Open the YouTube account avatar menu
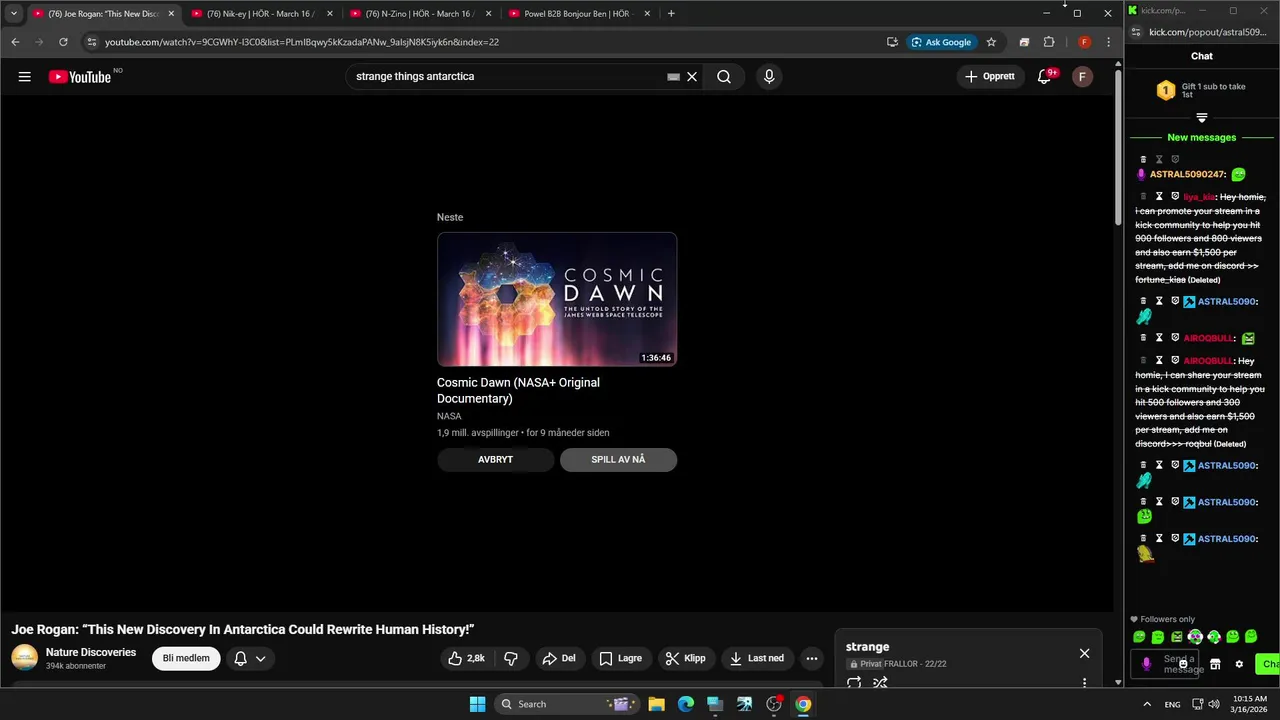 (1082, 77)
